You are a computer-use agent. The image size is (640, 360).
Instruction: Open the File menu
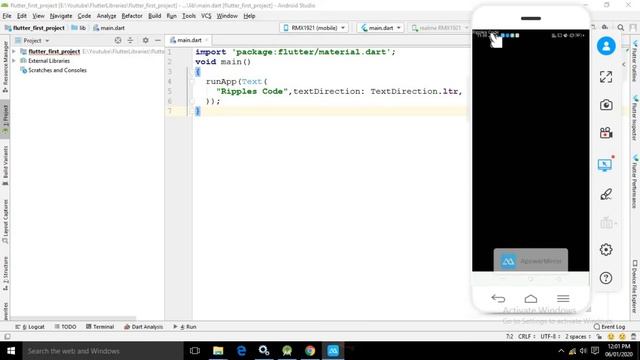coord(7,16)
